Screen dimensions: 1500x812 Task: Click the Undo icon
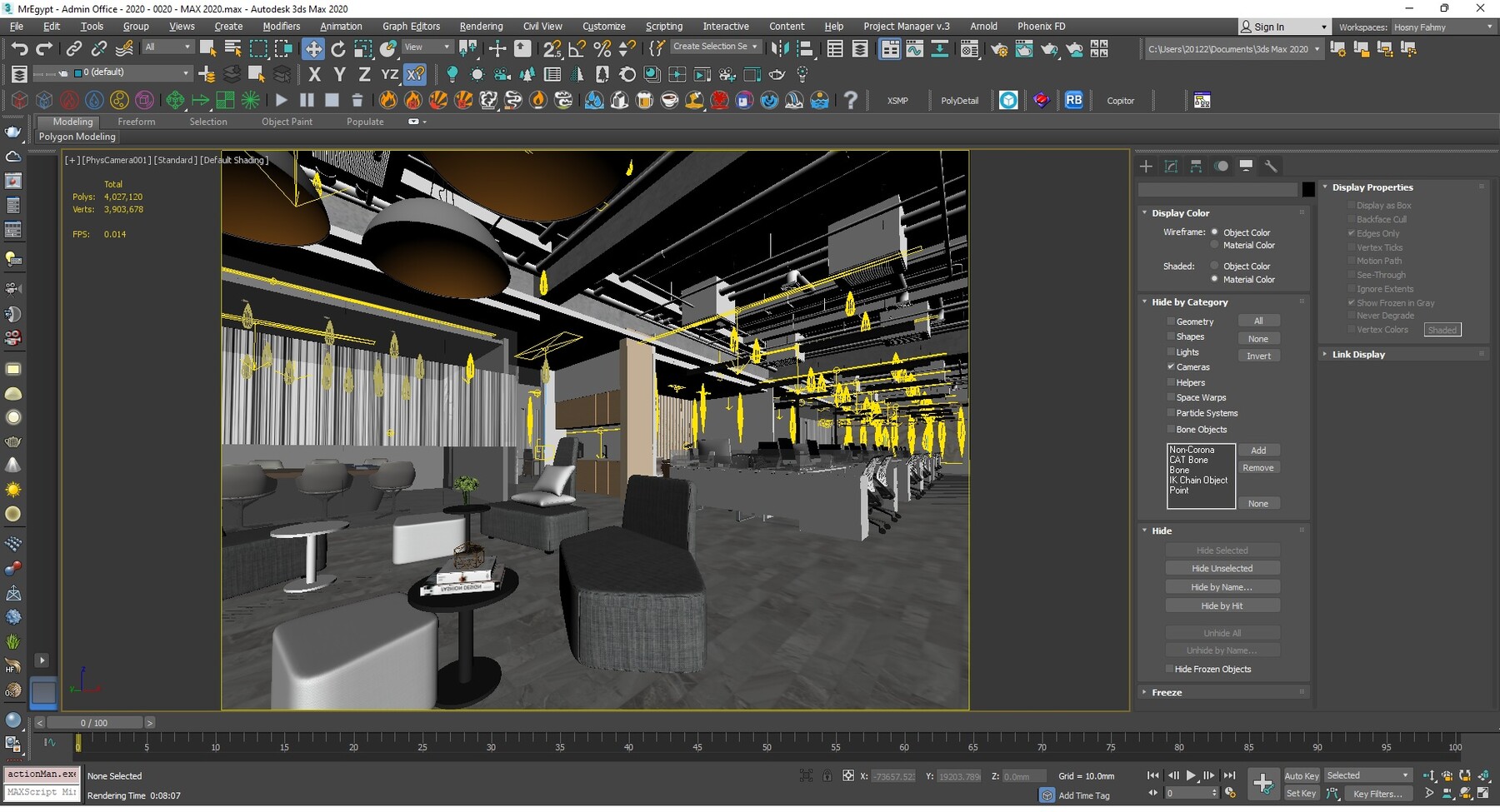[x=21, y=48]
